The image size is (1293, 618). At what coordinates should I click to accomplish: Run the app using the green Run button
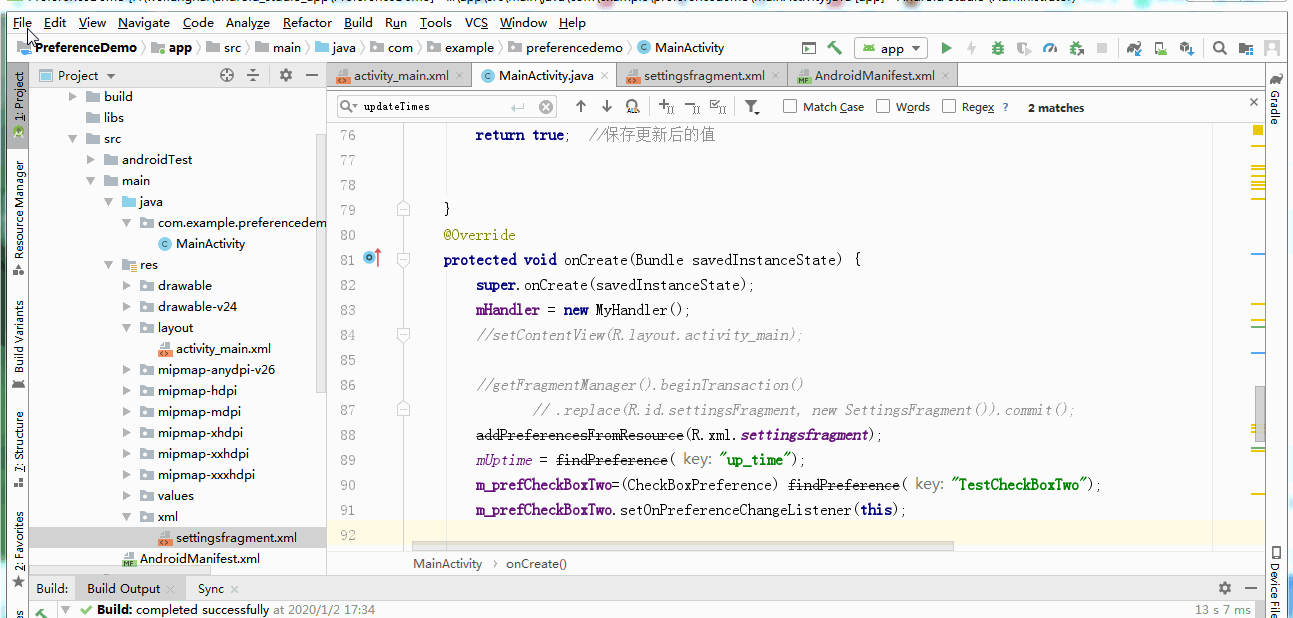946,47
